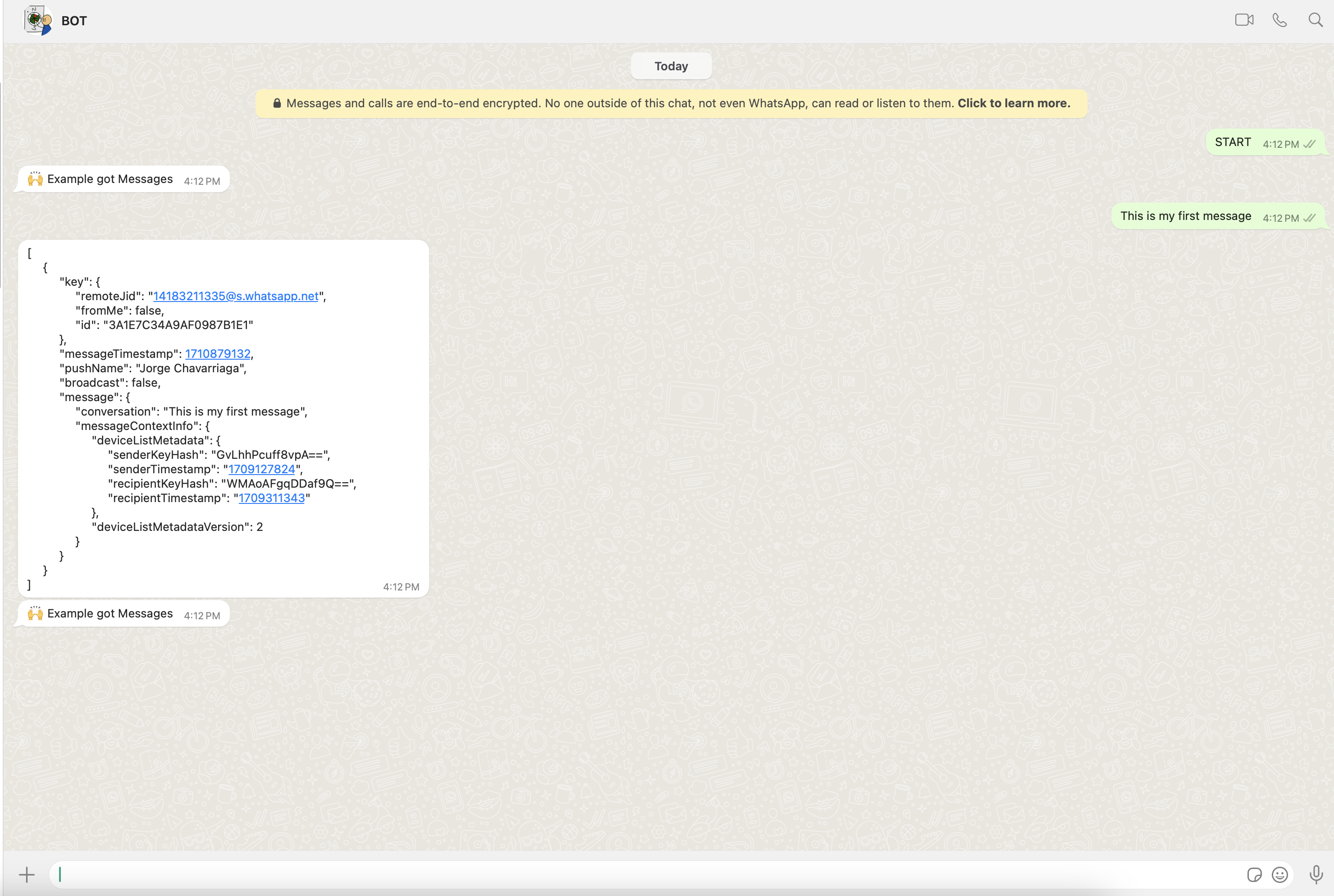Click the Today date badge
The image size is (1334, 896).
click(x=671, y=66)
